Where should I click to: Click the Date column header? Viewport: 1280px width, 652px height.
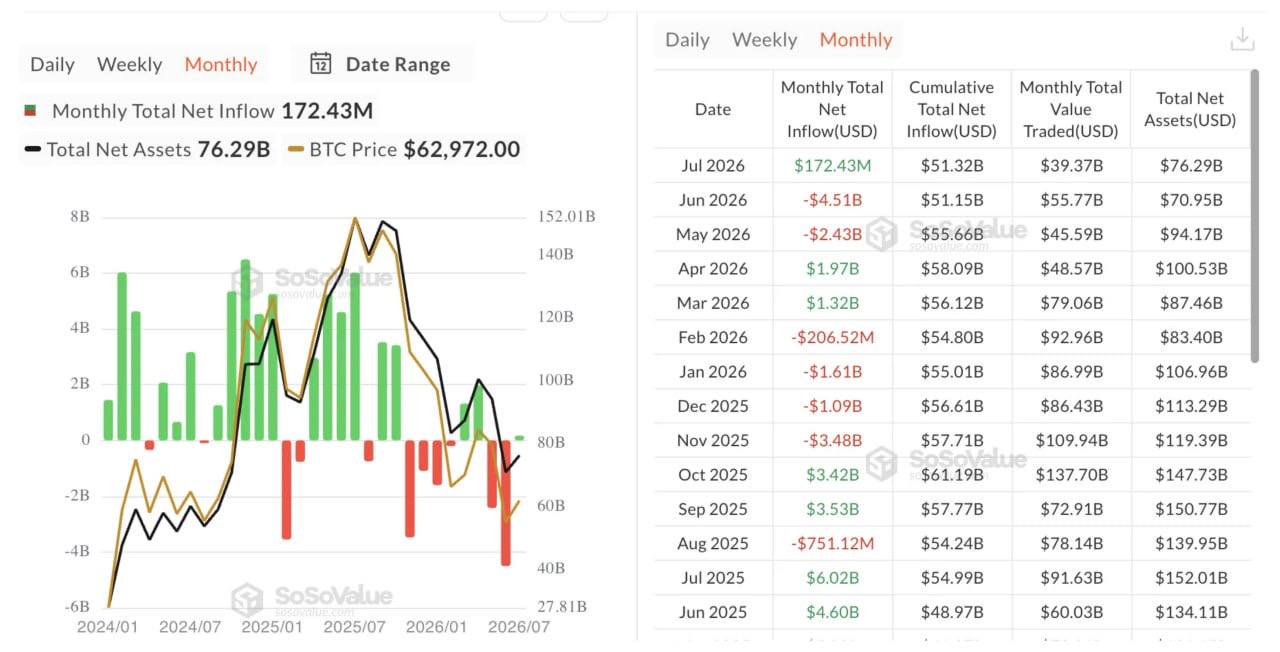[x=713, y=109]
